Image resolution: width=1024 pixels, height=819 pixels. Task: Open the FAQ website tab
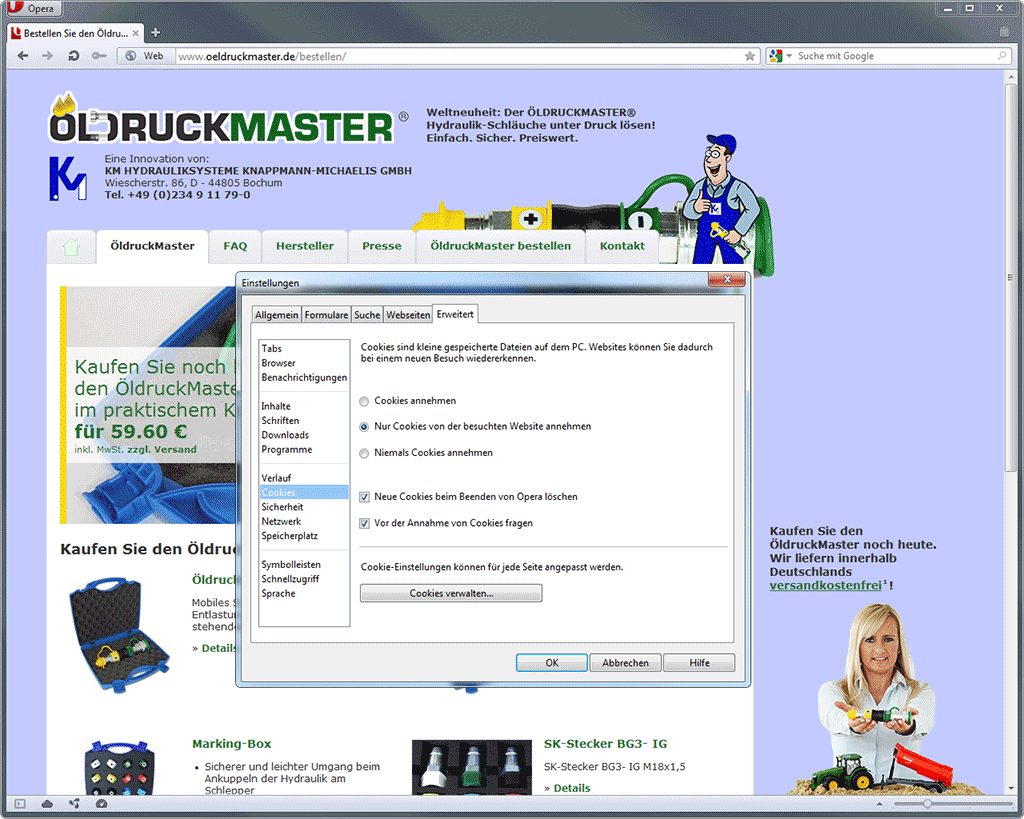pos(235,246)
